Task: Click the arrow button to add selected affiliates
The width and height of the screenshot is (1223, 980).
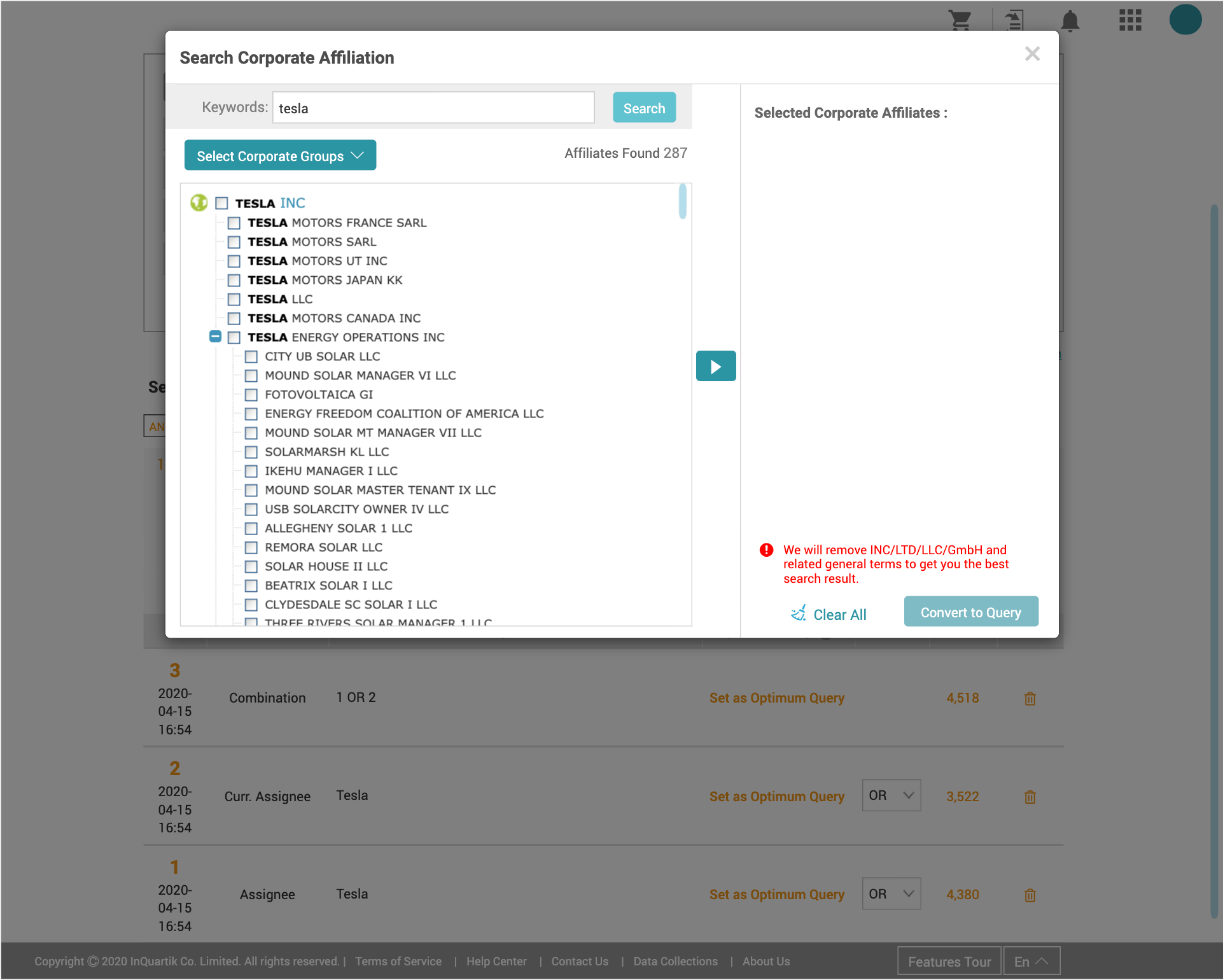Action: pos(716,367)
